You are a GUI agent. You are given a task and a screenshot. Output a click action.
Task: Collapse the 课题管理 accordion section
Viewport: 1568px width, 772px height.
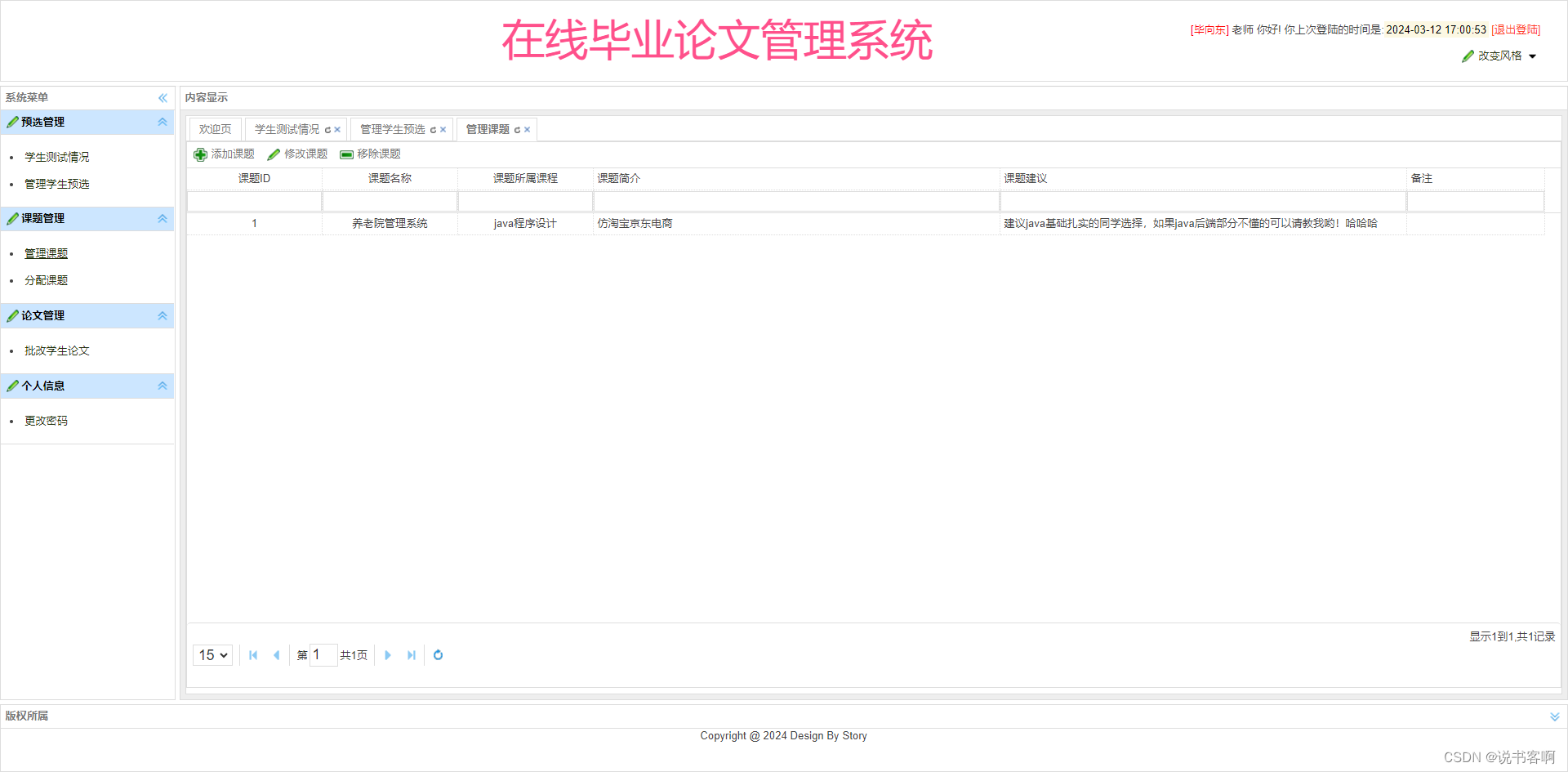tap(163, 218)
